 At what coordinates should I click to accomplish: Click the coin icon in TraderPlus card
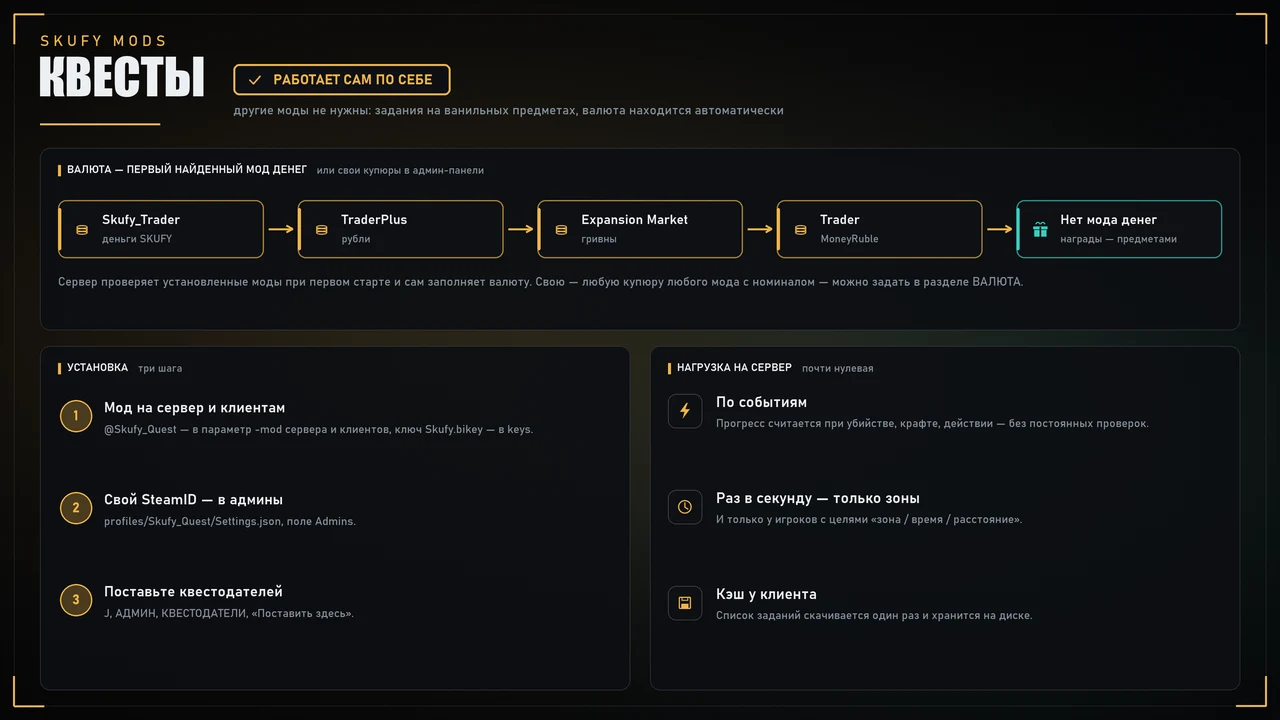pos(321,230)
